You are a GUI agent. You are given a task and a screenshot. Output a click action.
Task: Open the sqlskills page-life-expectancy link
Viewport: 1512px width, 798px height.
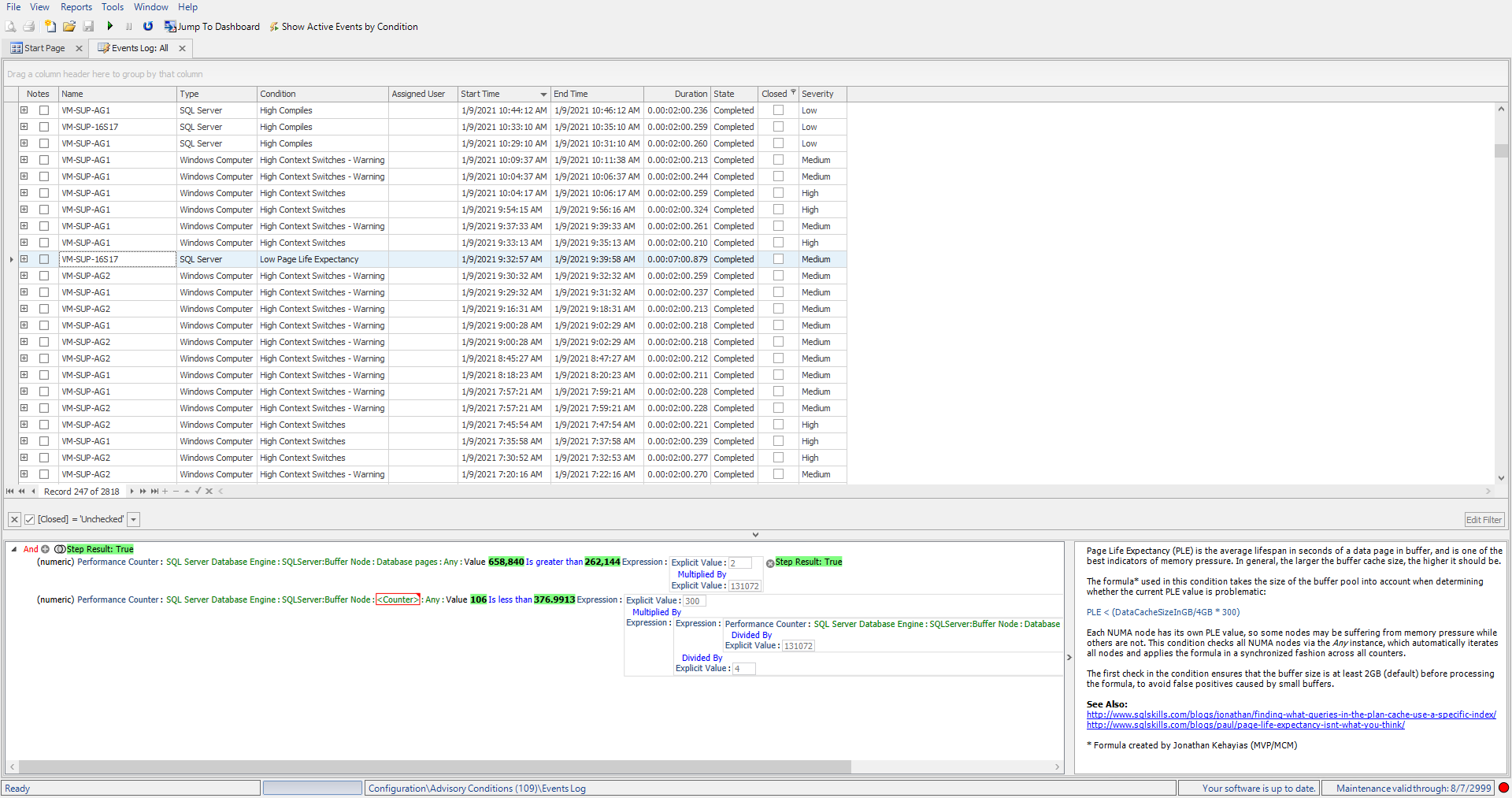coord(1245,726)
